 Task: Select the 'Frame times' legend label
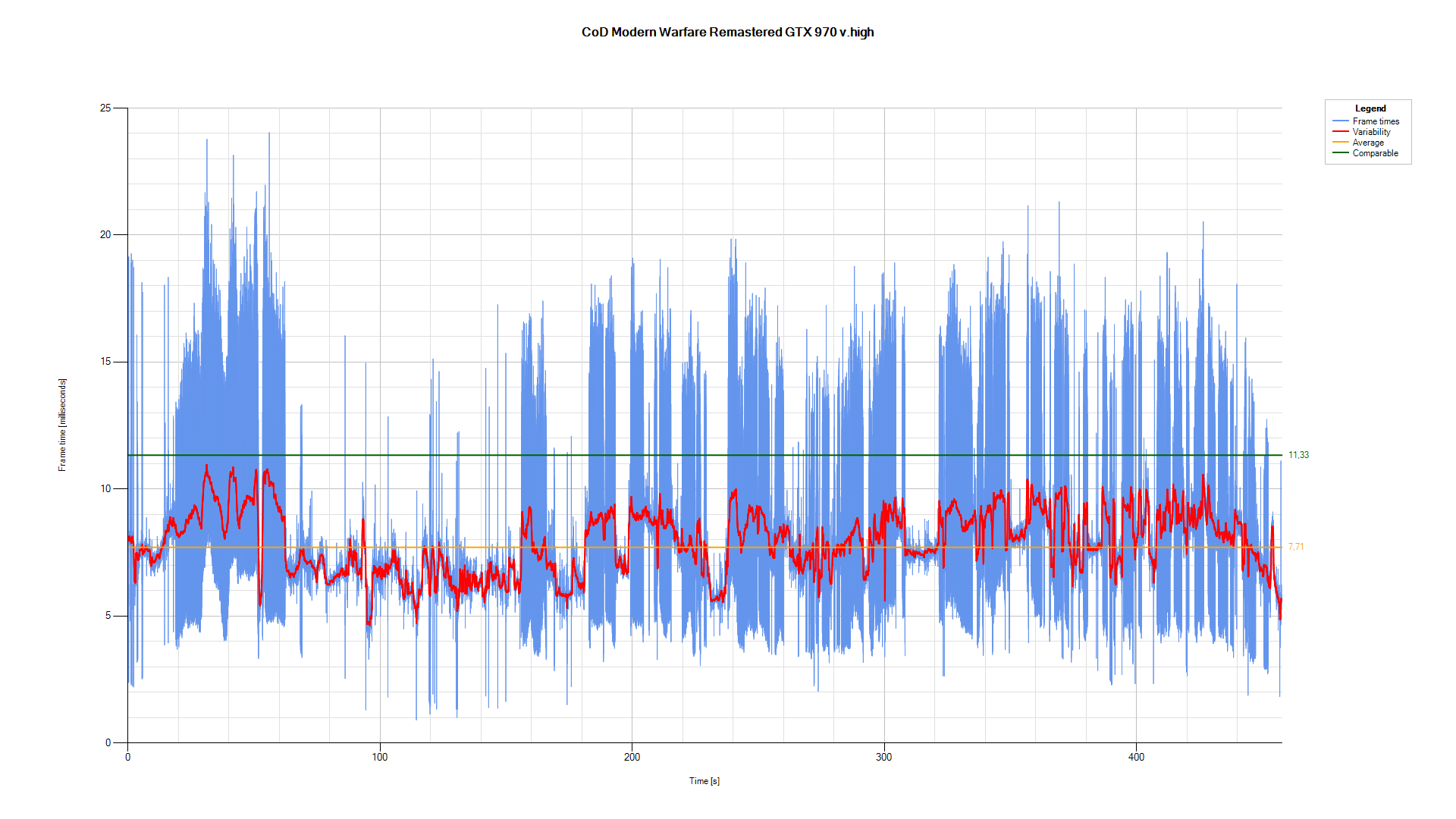[1376, 121]
